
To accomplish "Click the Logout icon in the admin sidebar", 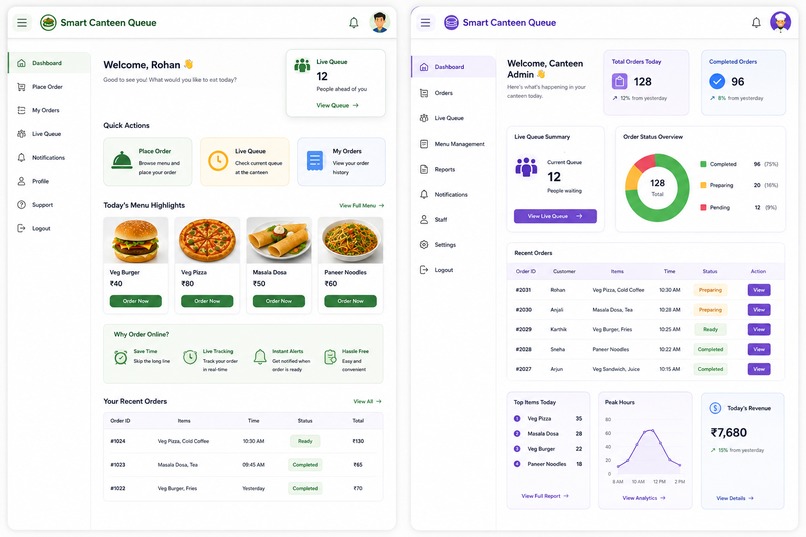I will coord(424,270).
